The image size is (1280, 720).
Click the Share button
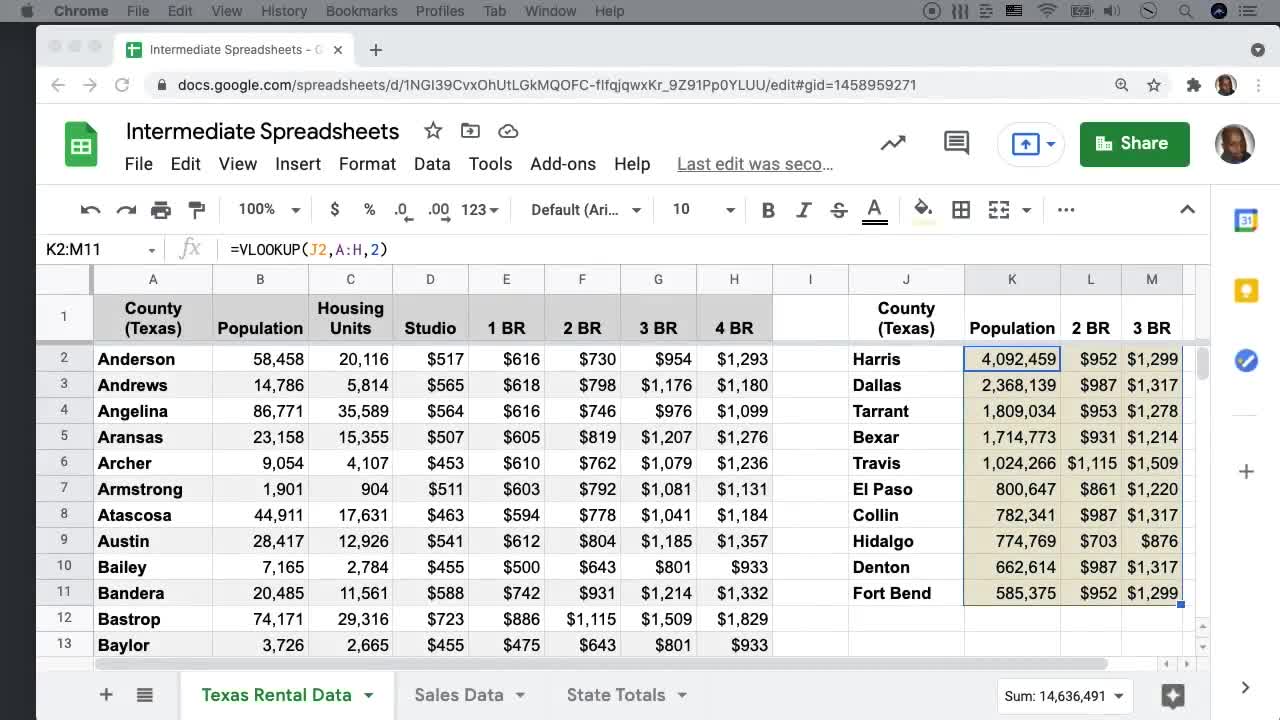tap(1135, 143)
